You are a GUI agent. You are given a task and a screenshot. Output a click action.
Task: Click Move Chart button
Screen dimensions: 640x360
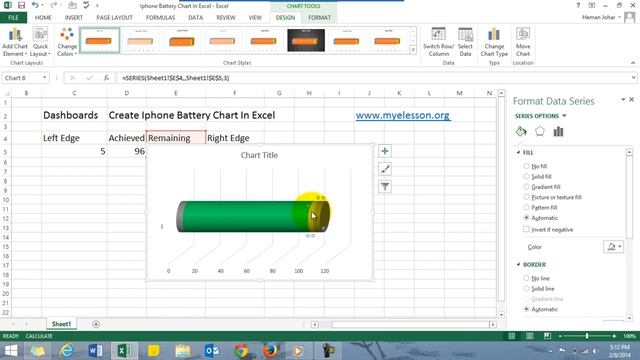click(x=523, y=42)
